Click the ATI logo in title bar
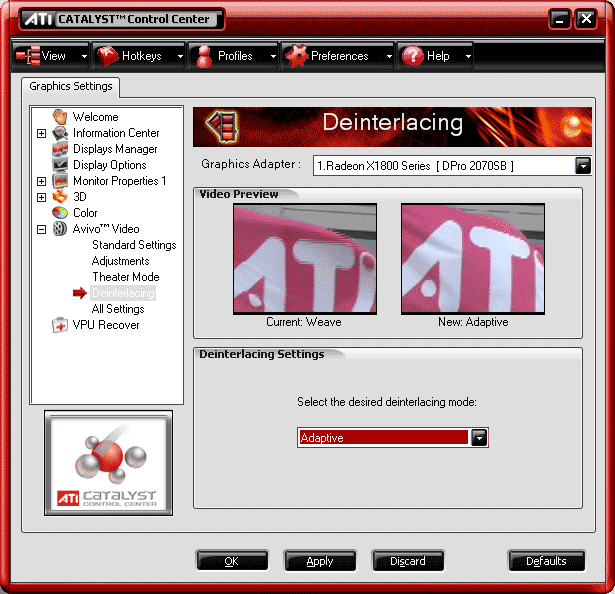 click(38, 19)
